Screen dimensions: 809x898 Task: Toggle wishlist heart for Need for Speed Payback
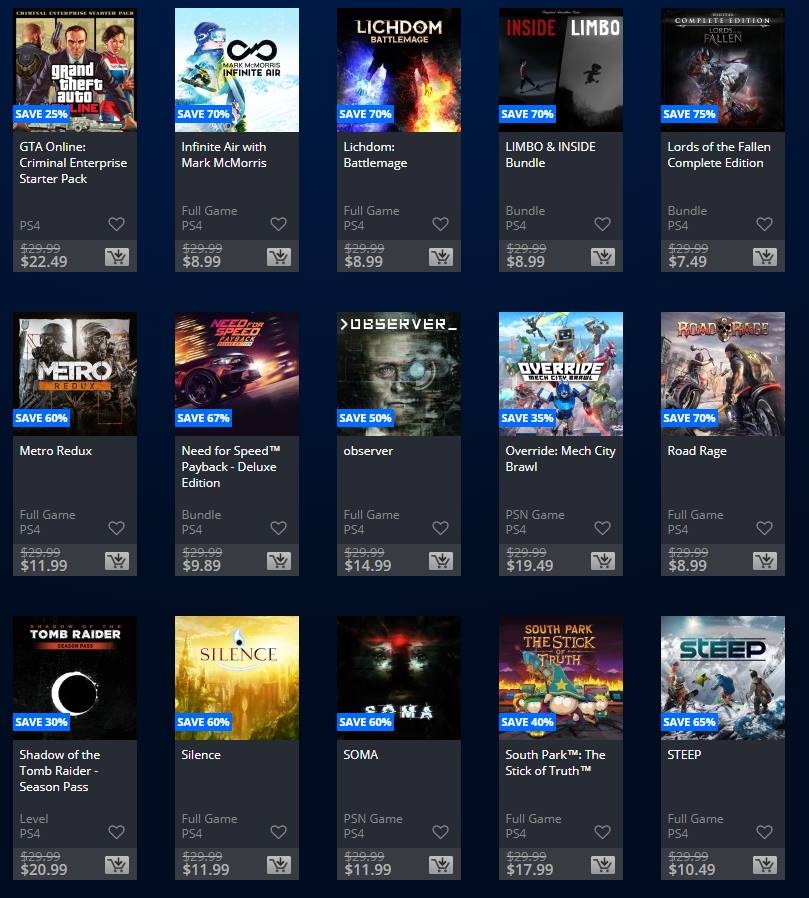(x=278, y=528)
